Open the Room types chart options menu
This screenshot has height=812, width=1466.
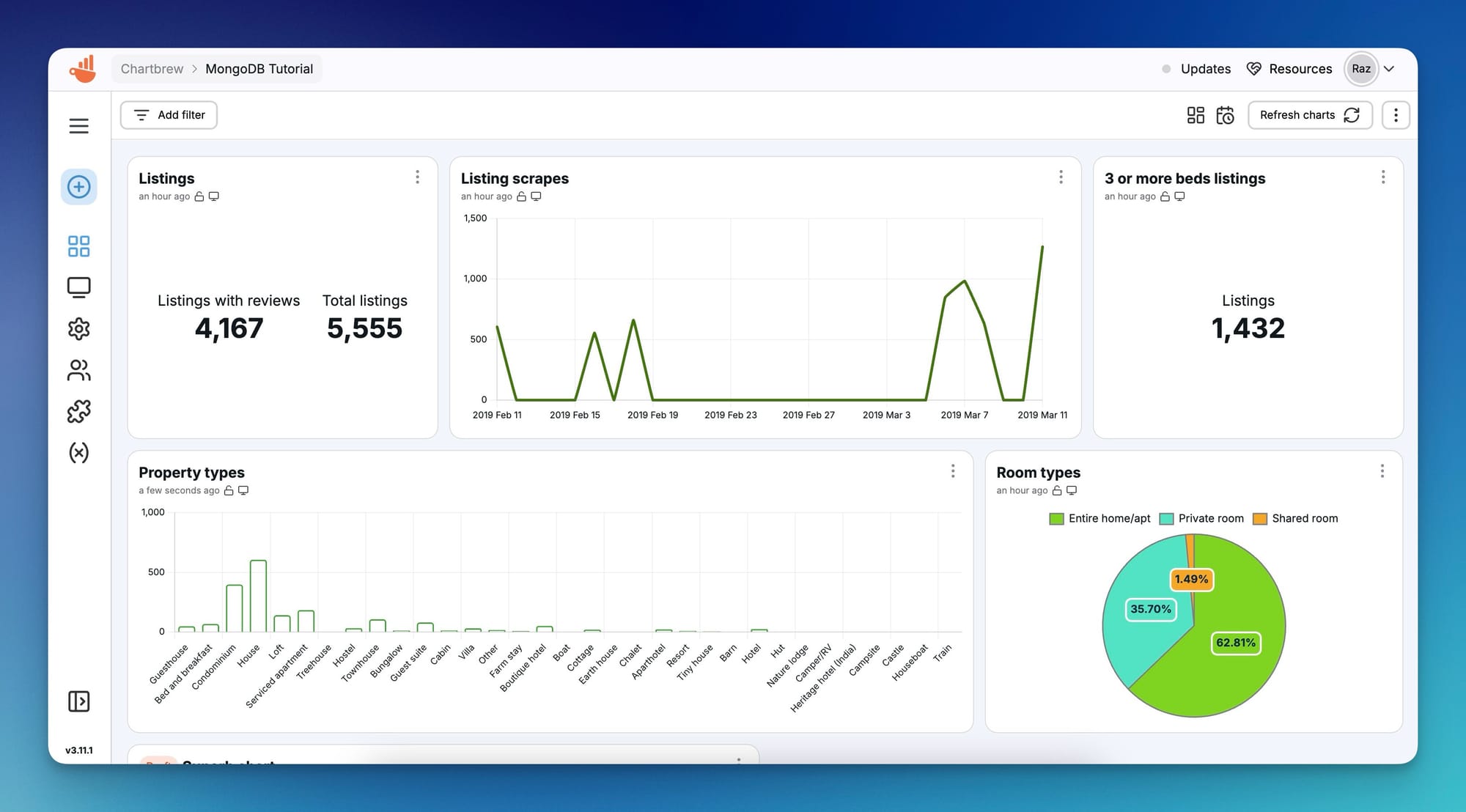point(1383,471)
